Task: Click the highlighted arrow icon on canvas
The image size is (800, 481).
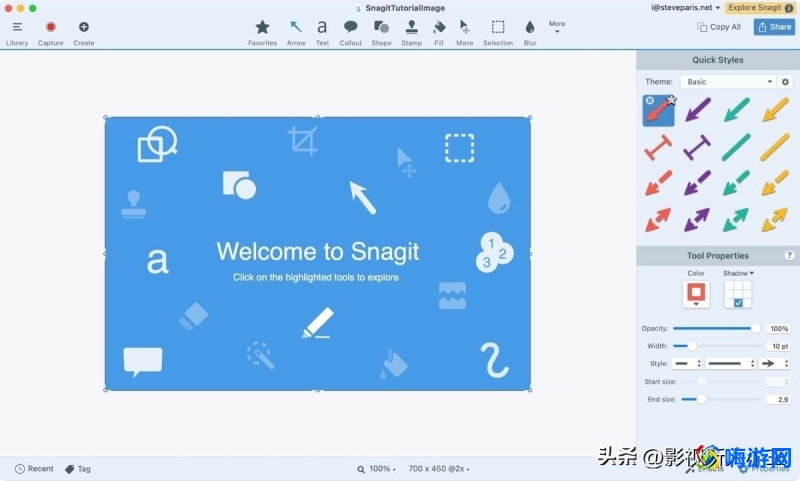Action: [x=363, y=197]
